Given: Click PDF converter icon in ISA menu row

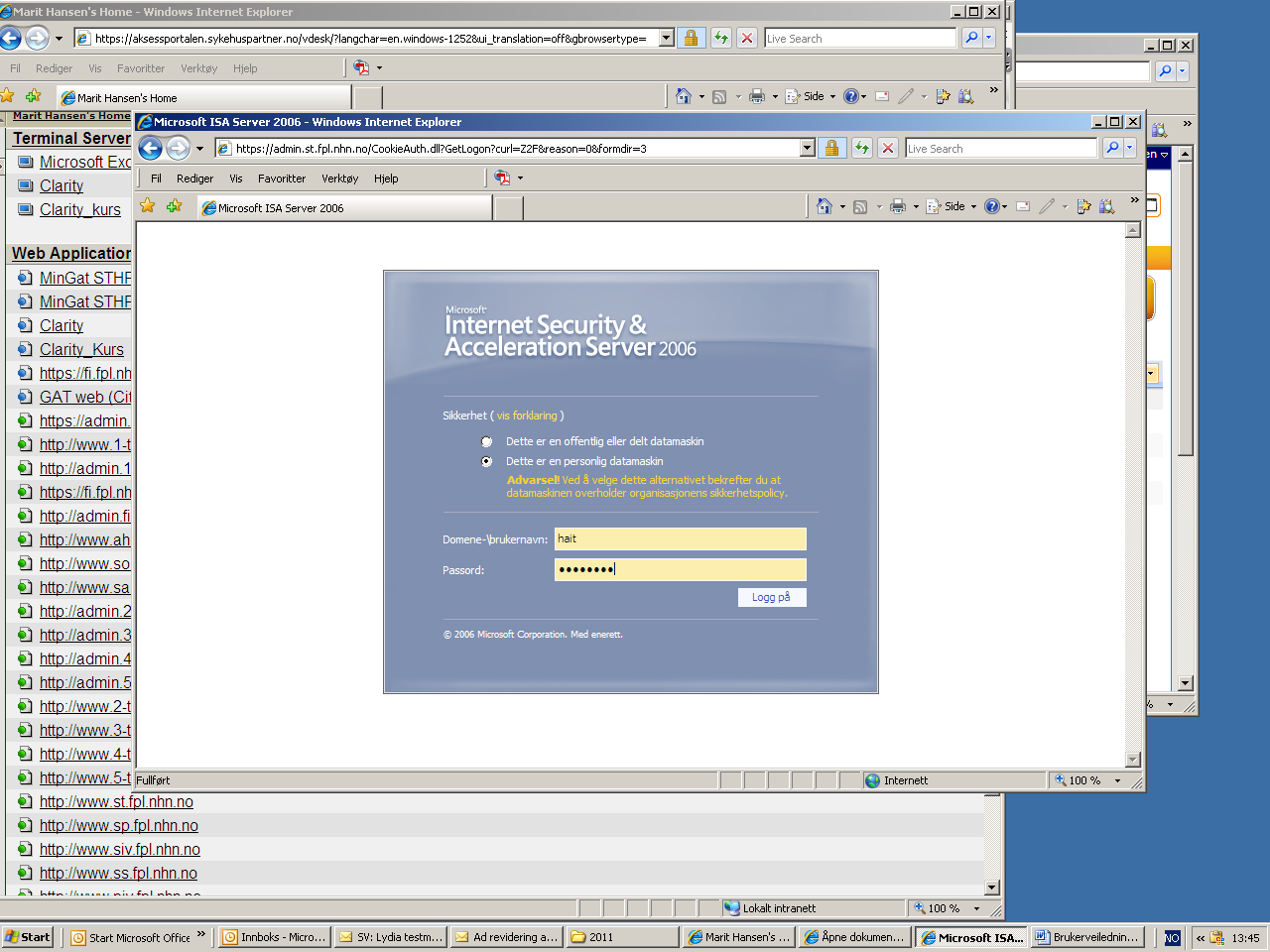Looking at the screenshot, I should (502, 178).
